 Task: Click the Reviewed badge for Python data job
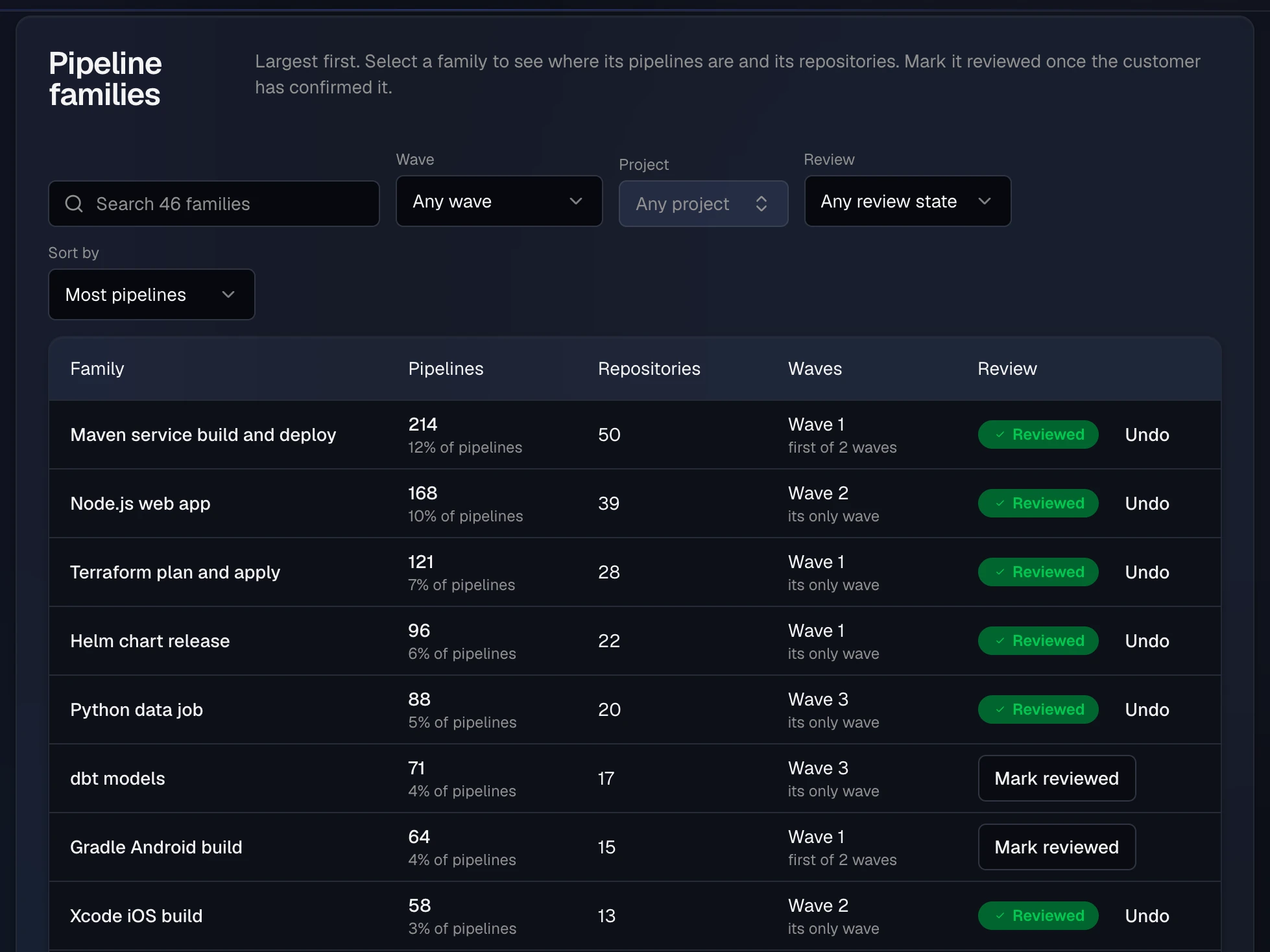tap(1038, 709)
